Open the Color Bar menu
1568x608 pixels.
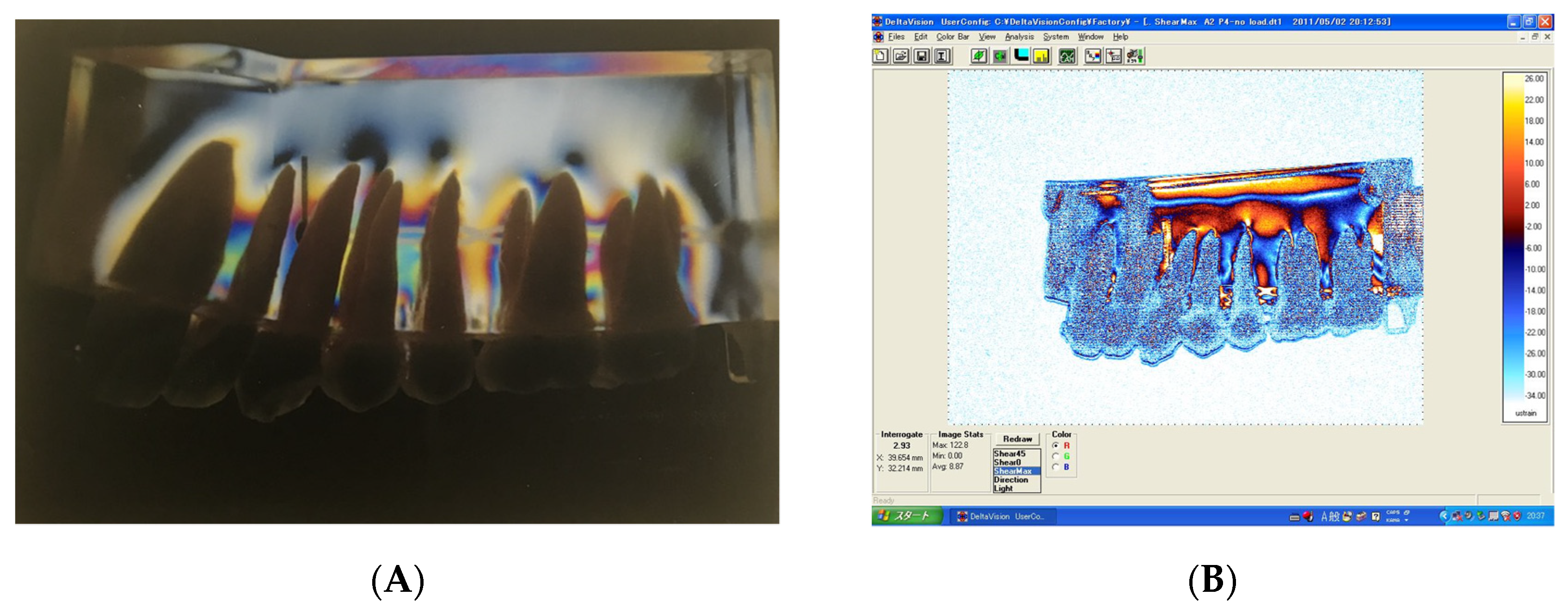point(953,37)
